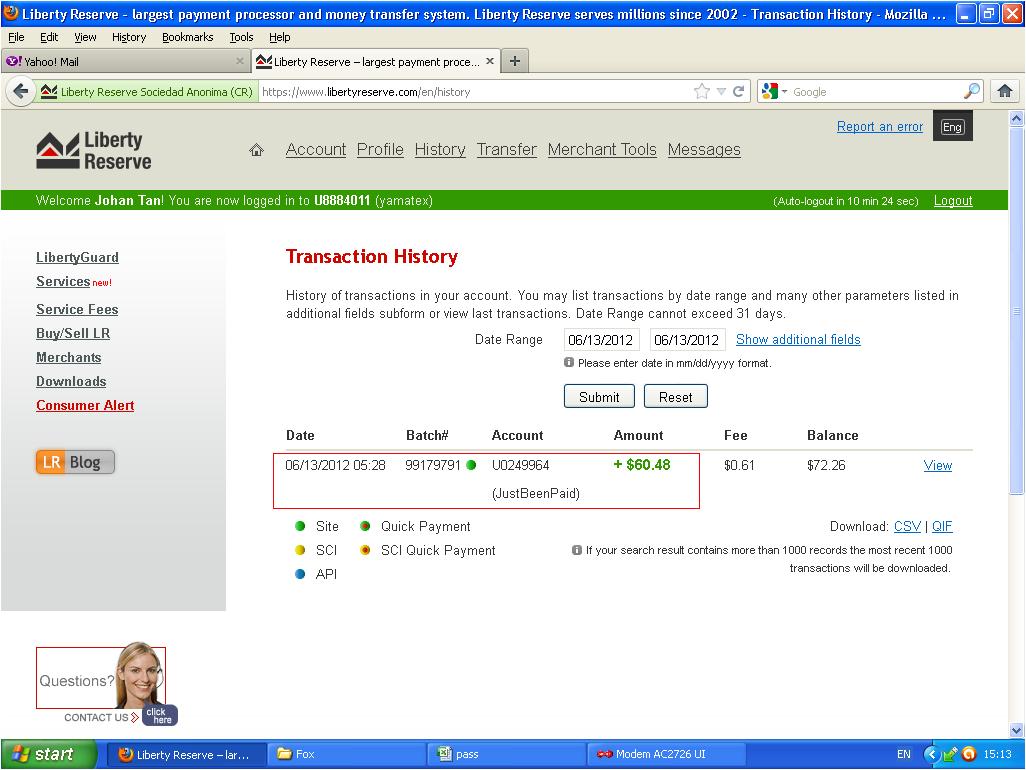The width and height of the screenshot is (1026, 770).
Task: Submit the date range search
Action: coord(599,396)
